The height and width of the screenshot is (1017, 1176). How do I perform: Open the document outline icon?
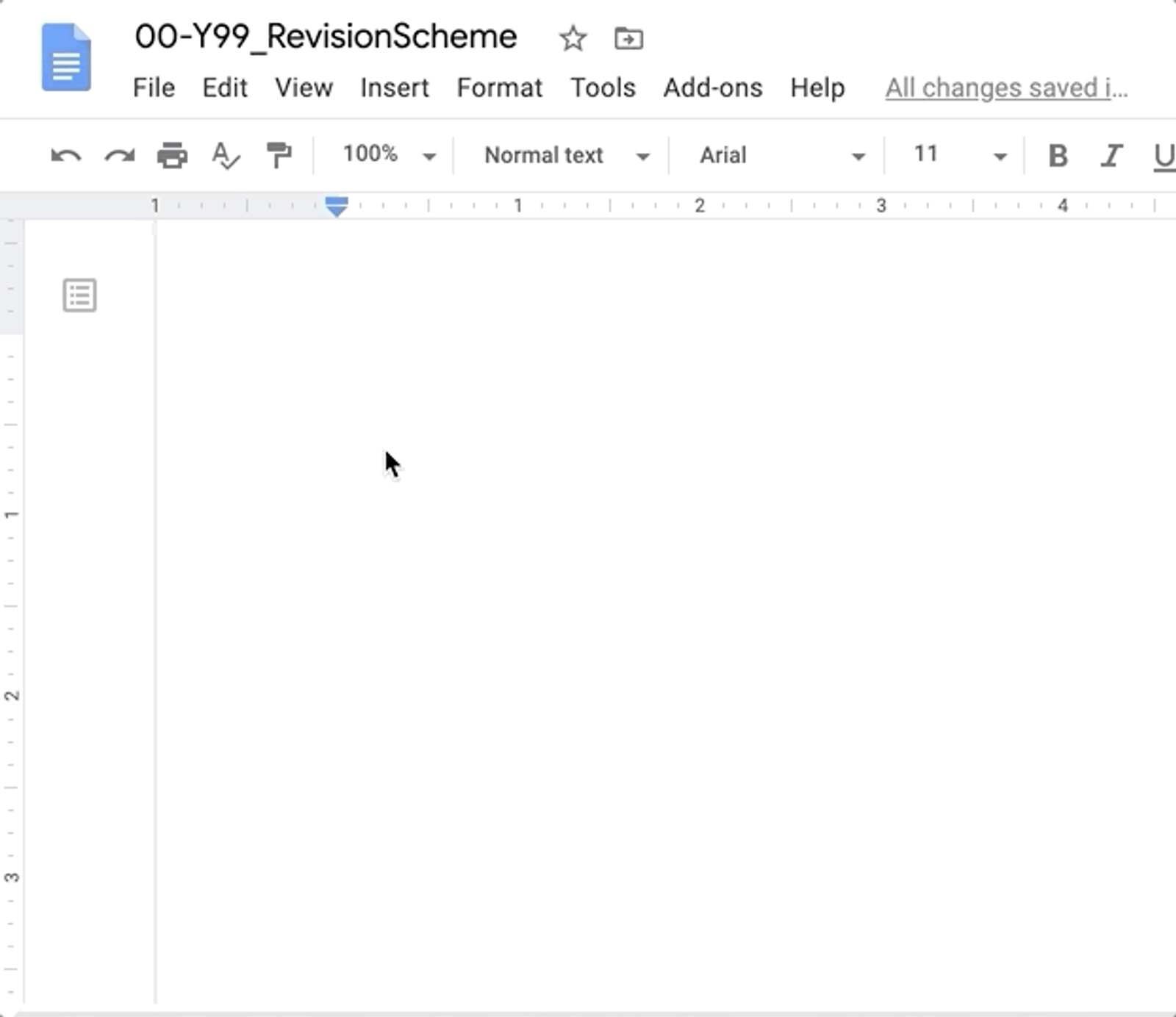[79, 295]
